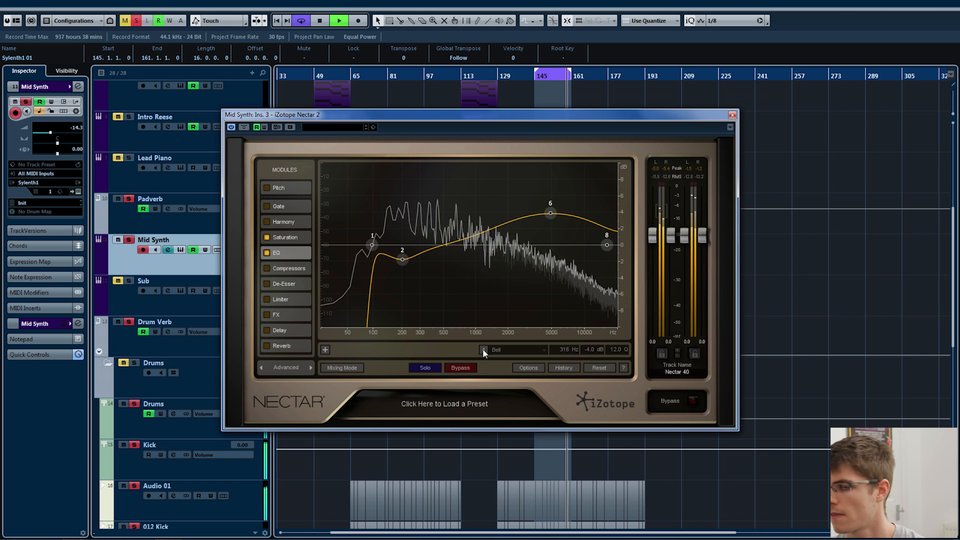960x540 pixels.
Task: Expand the Quick Controls inspector section
Action: [x=45, y=354]
